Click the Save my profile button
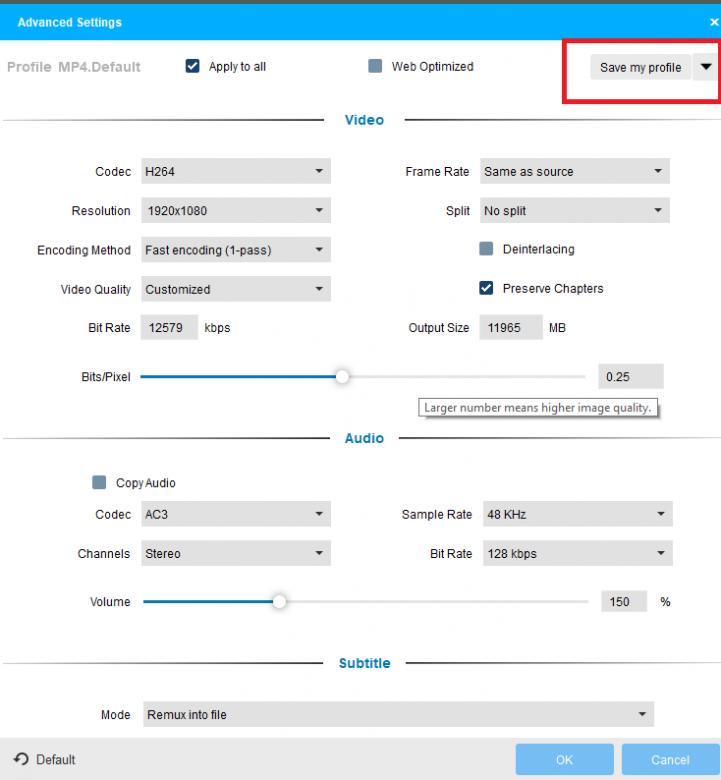This screenshot has width=721, height=780. 640,67
